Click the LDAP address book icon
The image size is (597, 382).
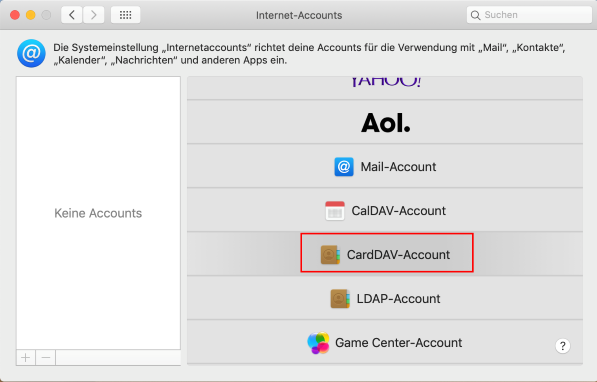pos(340,299)
